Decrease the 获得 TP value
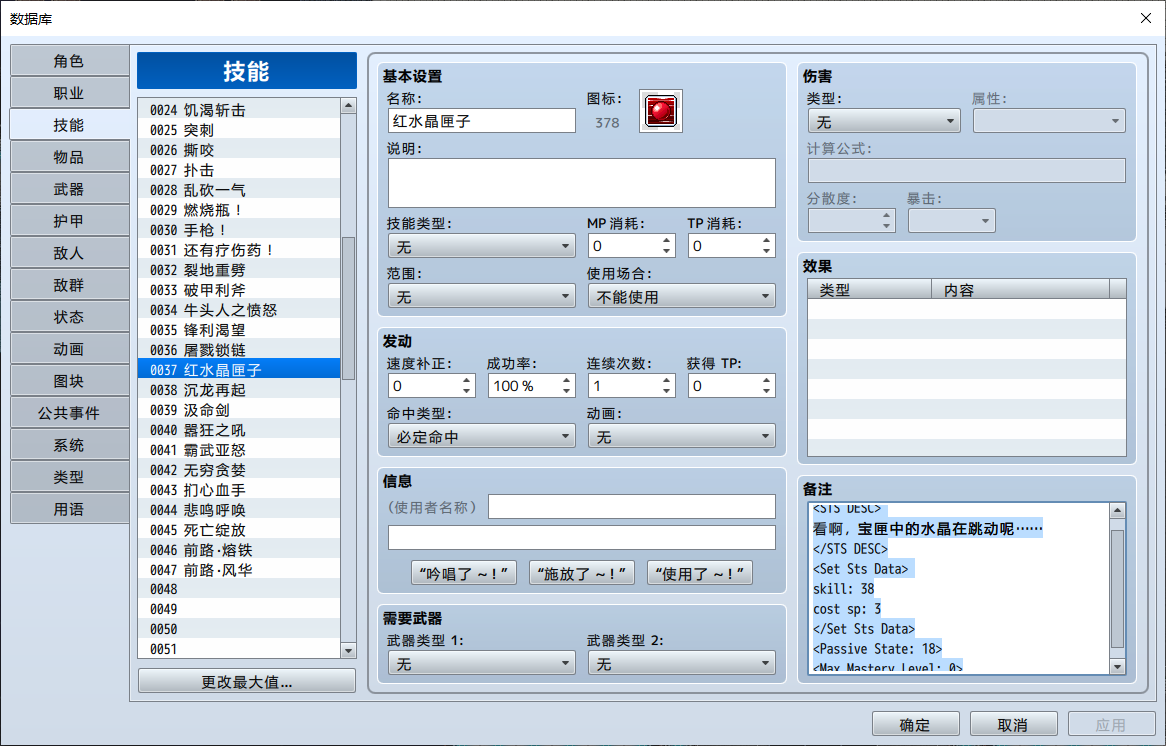 click(x=767, y=392)
